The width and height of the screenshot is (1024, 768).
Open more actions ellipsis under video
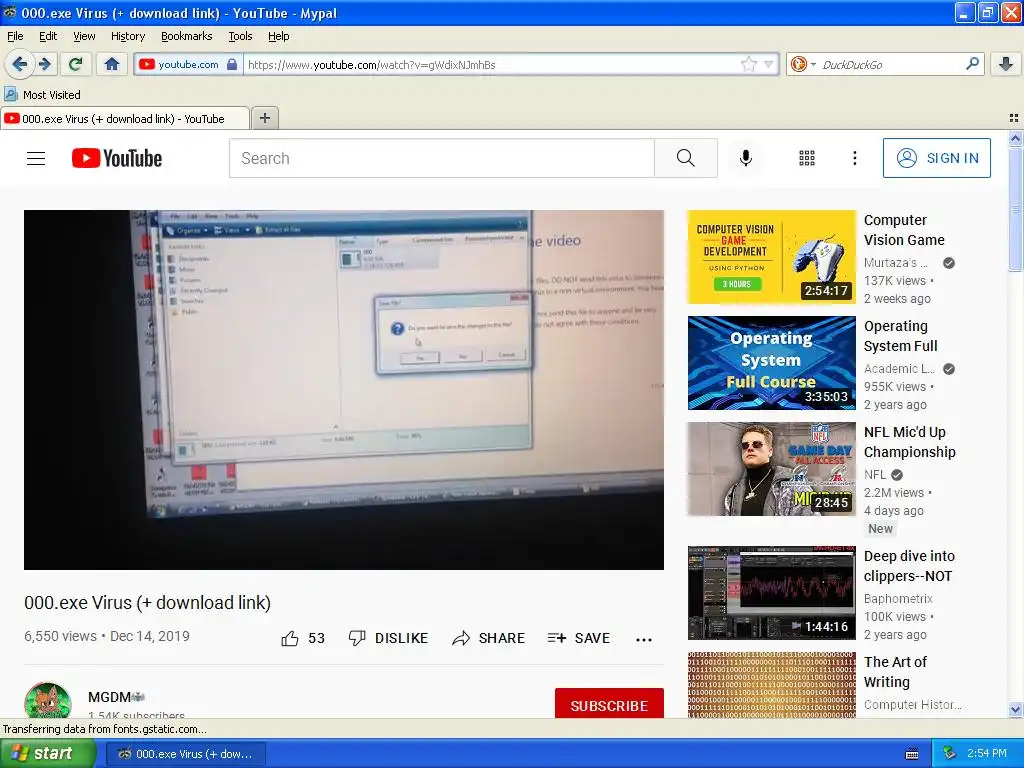point(644,639)
